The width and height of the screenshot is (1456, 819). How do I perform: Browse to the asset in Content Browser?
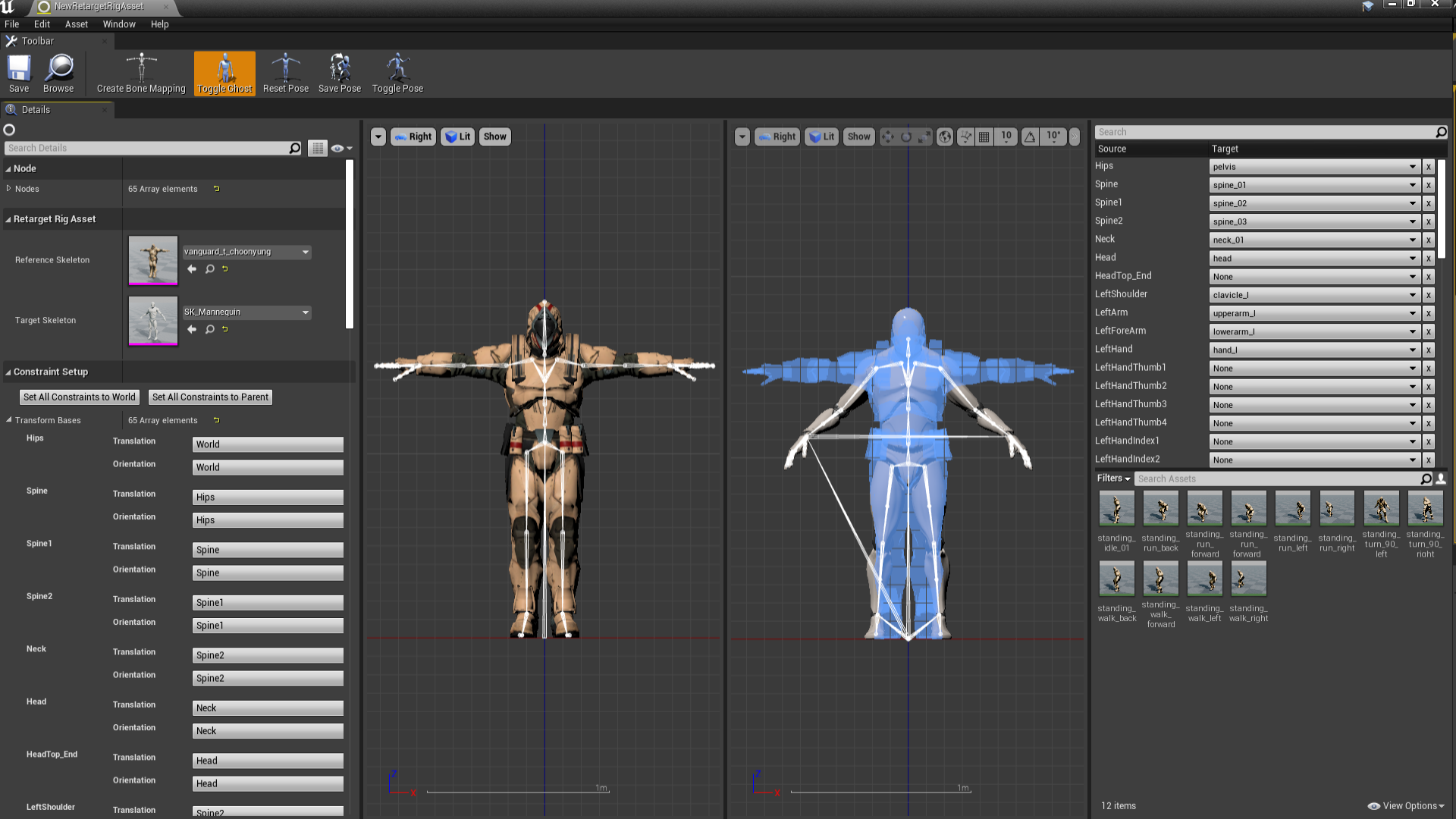coord(58,72)
